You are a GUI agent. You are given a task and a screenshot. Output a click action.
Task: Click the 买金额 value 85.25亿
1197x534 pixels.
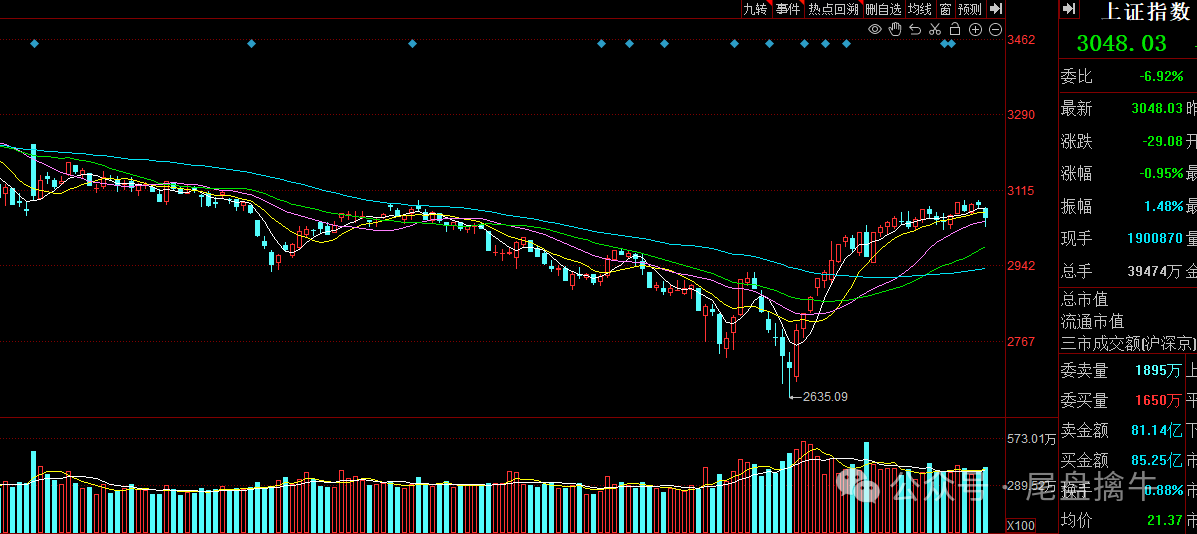click(x=1158, y=460)
